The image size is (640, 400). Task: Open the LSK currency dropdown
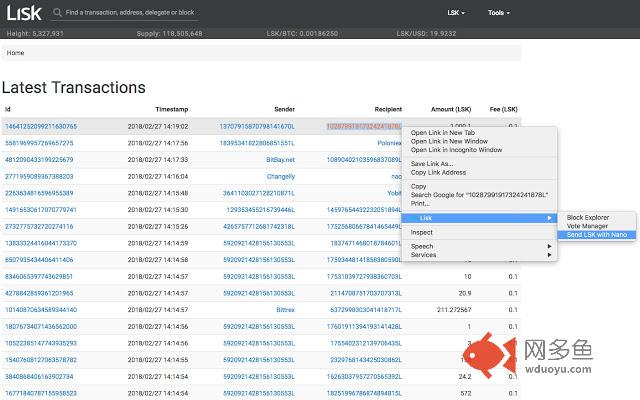[x=456, y=13]
